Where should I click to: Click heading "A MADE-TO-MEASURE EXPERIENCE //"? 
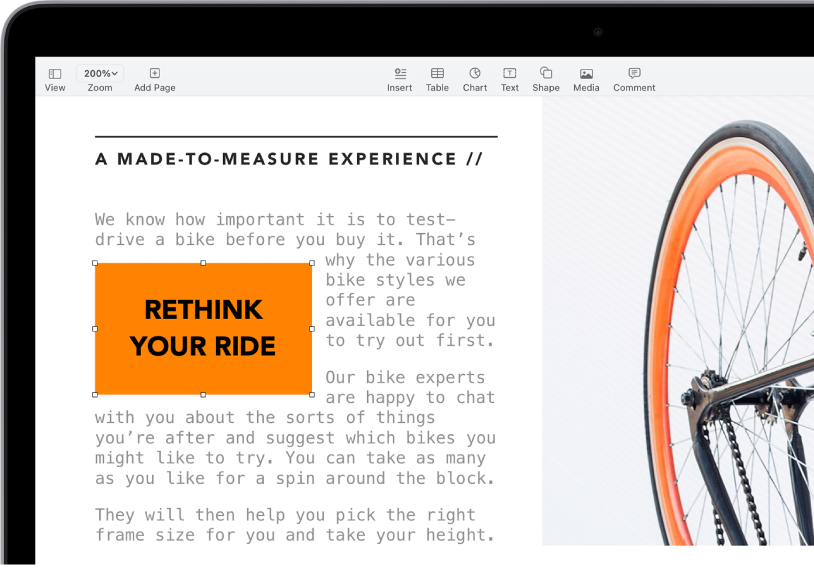tap(289, 159)
